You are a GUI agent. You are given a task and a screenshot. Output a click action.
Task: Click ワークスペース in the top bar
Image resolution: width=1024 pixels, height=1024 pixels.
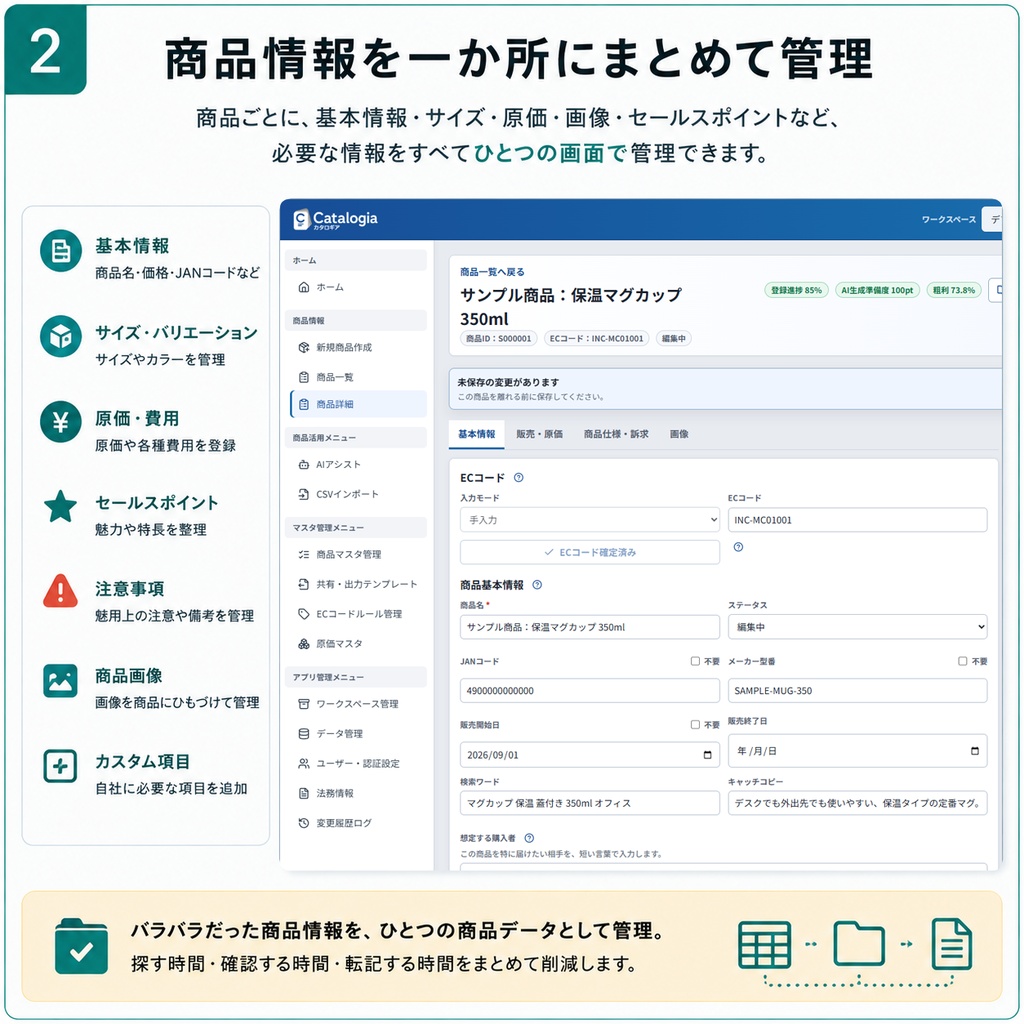click(948, 219)
